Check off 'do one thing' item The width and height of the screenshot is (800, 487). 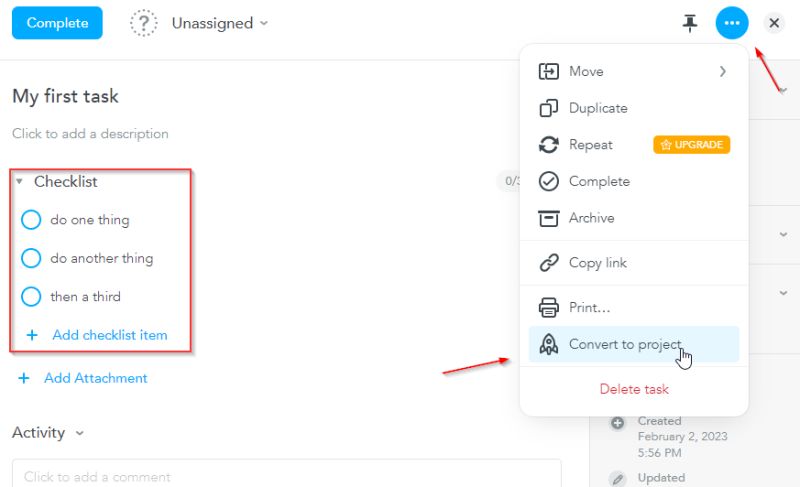(31, 220)
